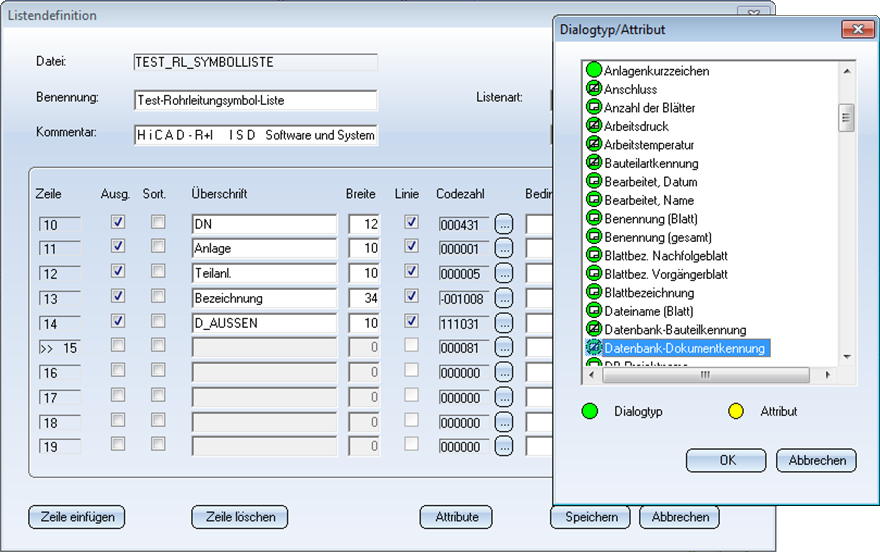Click the Zeile einfügen button

click(x=77, y=517)
